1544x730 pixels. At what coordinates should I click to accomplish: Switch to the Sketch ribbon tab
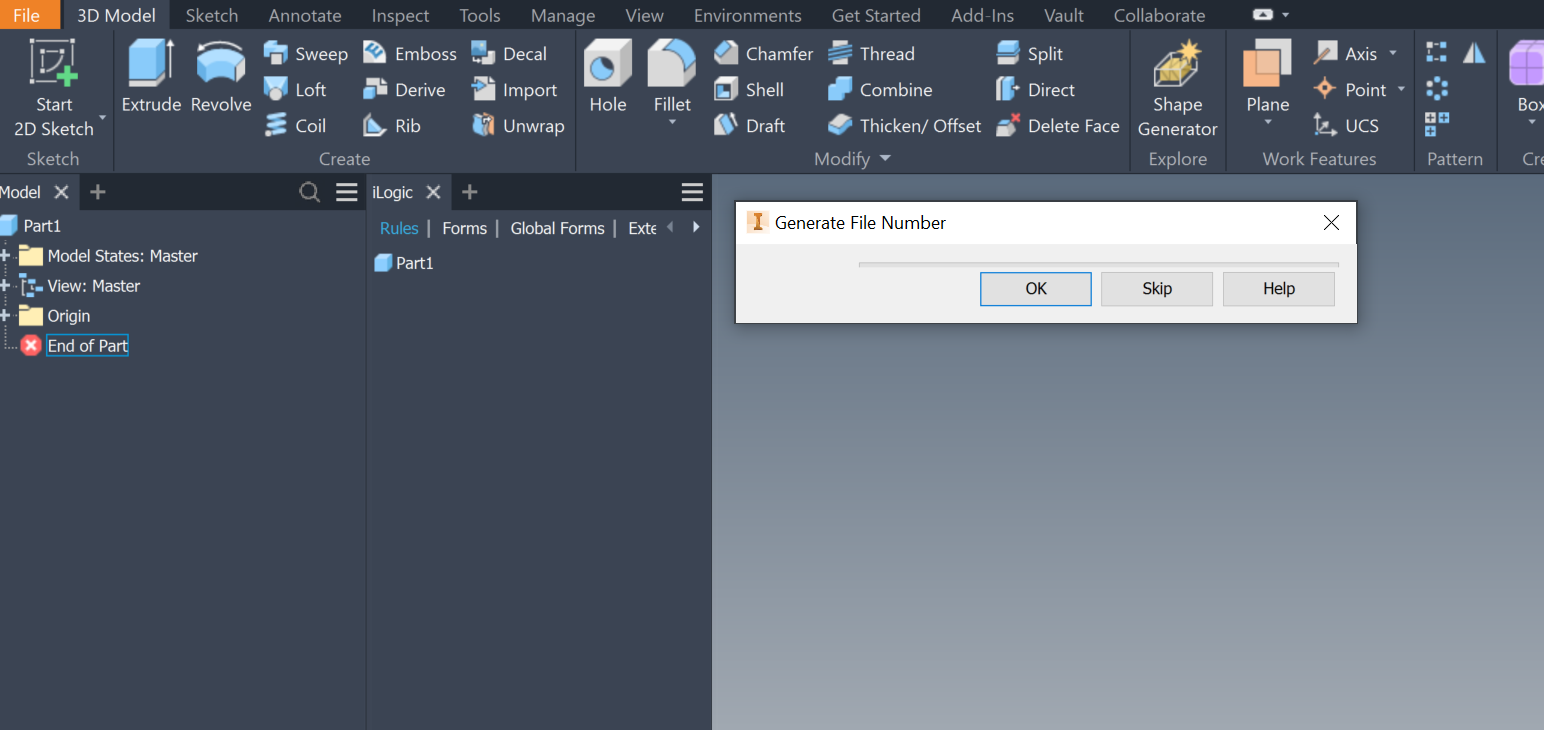(212, 15)
